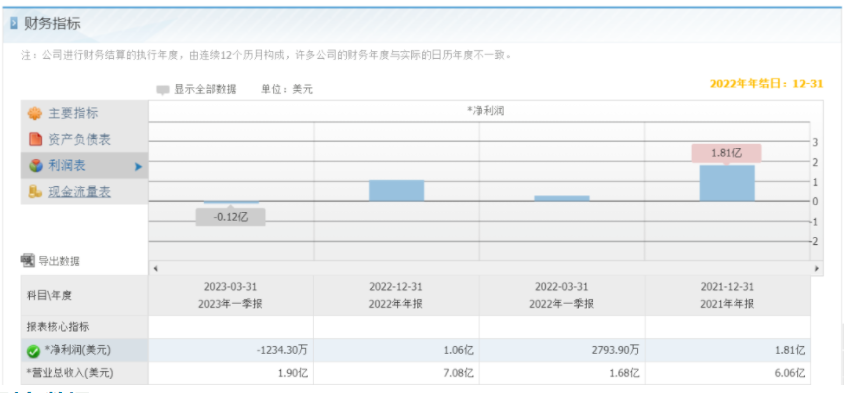The width and height of the screenshot is (845, 393).
Task: Click the 2023年一季报 column header
Action: click(231, 295)
